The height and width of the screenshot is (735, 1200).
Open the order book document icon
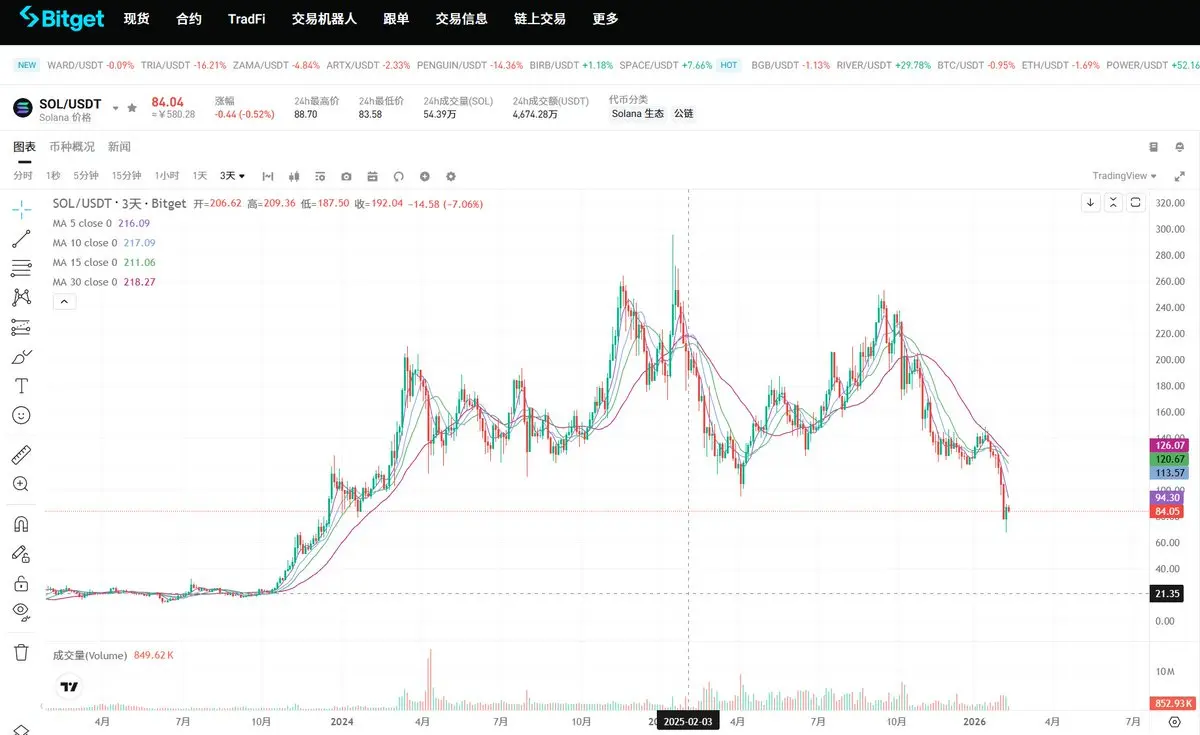click(x=1153, y=147)
